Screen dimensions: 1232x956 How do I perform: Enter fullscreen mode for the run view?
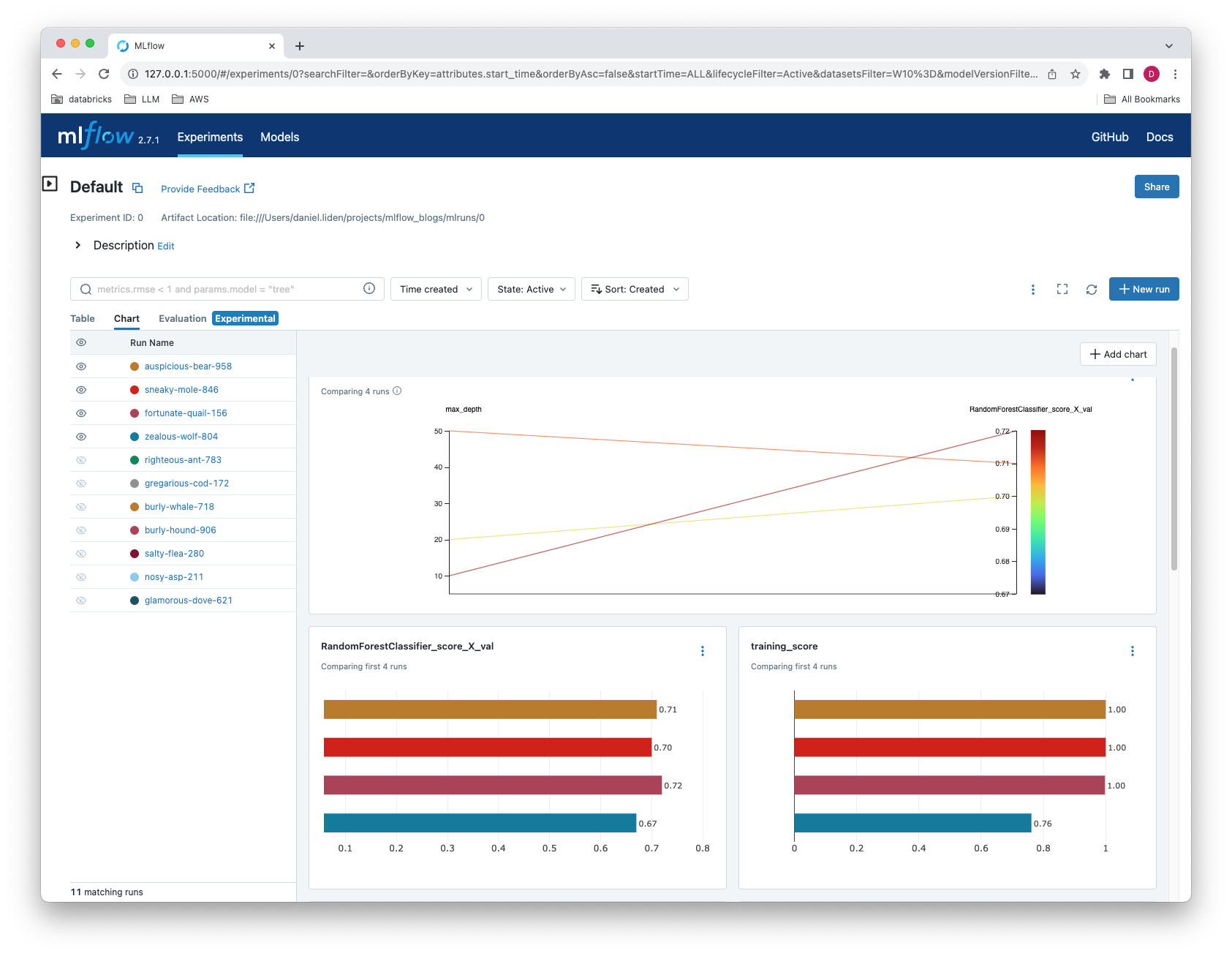1062,289
